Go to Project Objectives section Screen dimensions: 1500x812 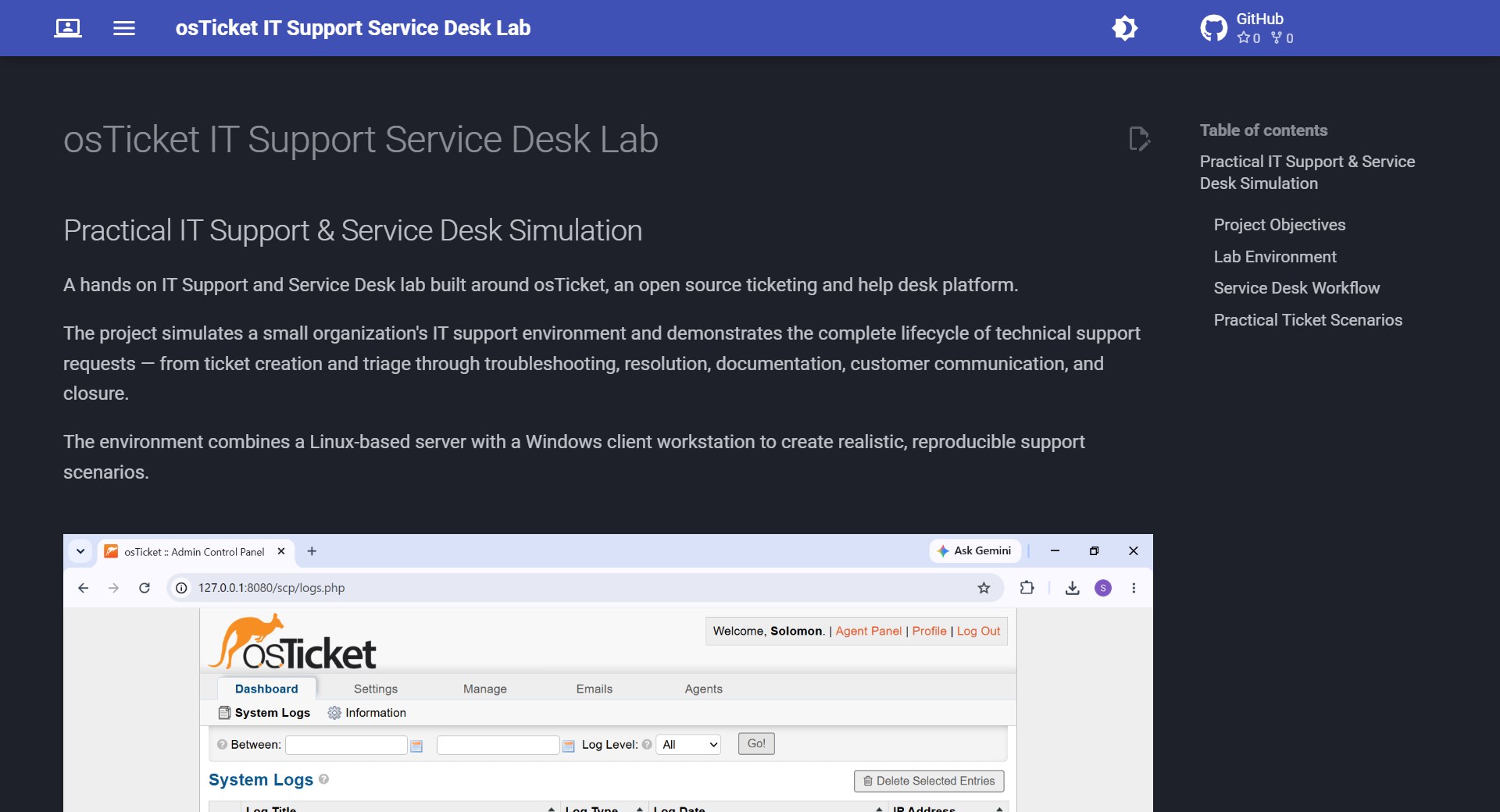click(1279, 225)
